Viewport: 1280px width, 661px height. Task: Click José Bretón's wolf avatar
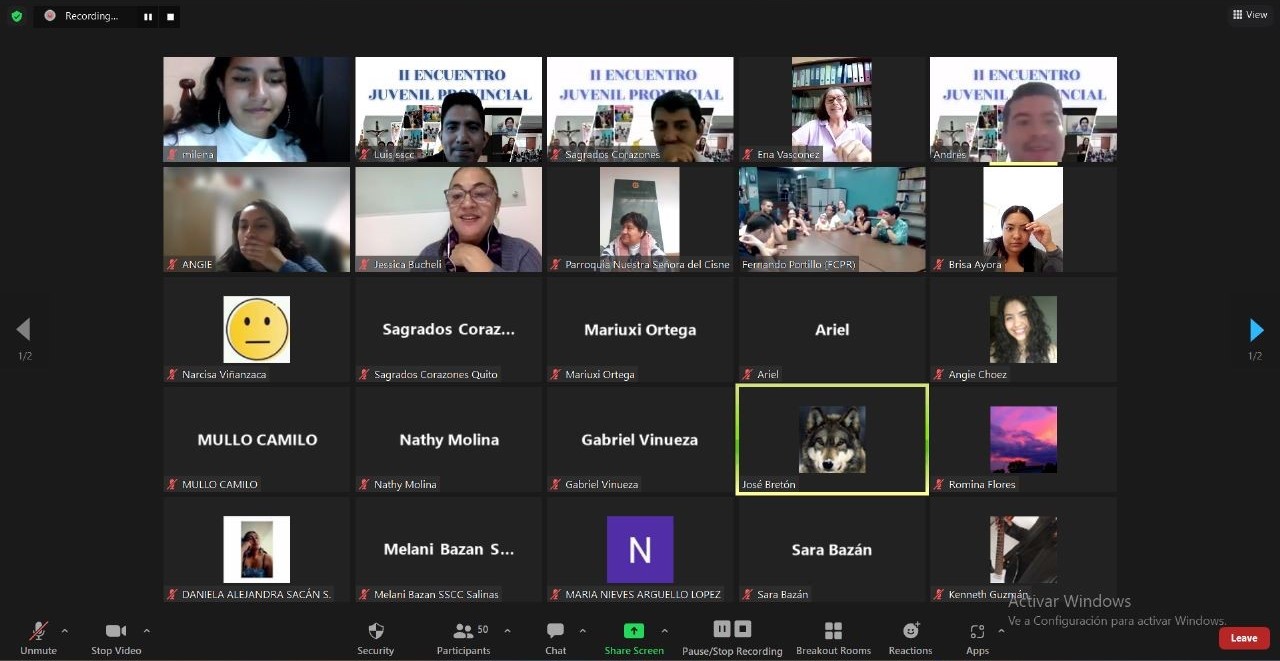[832, 439]
